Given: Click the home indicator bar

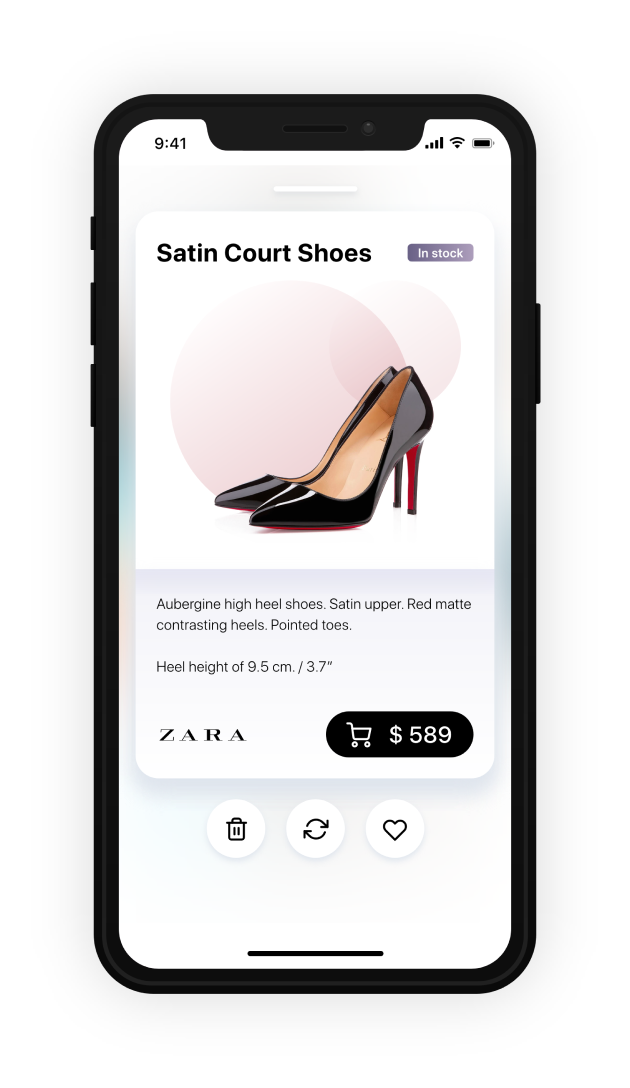Looking at the screenshot, I should click(x=315, y=953).
